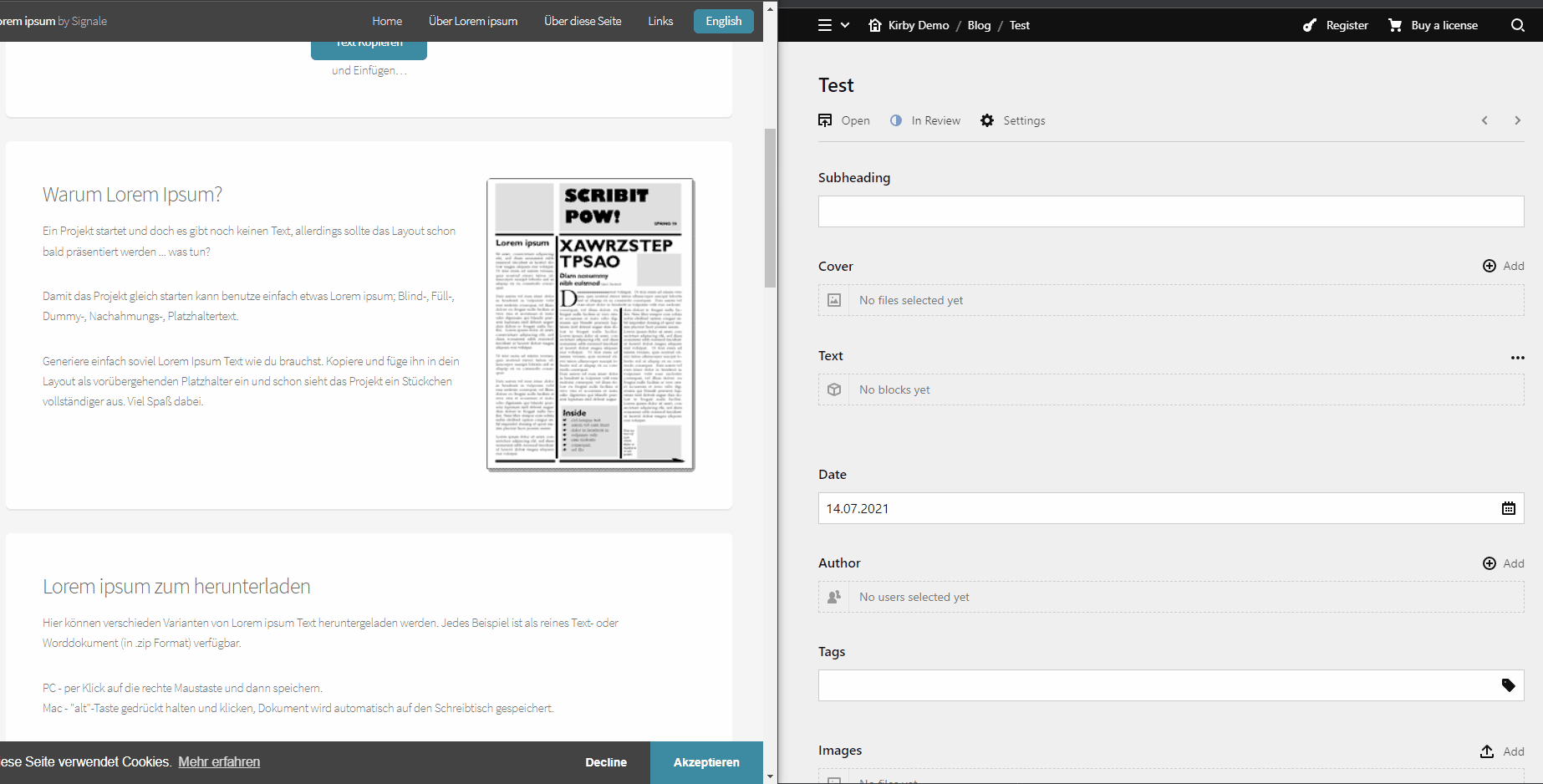
Task: Select Über Lorem ipsum navigation item
Action: 473,21
